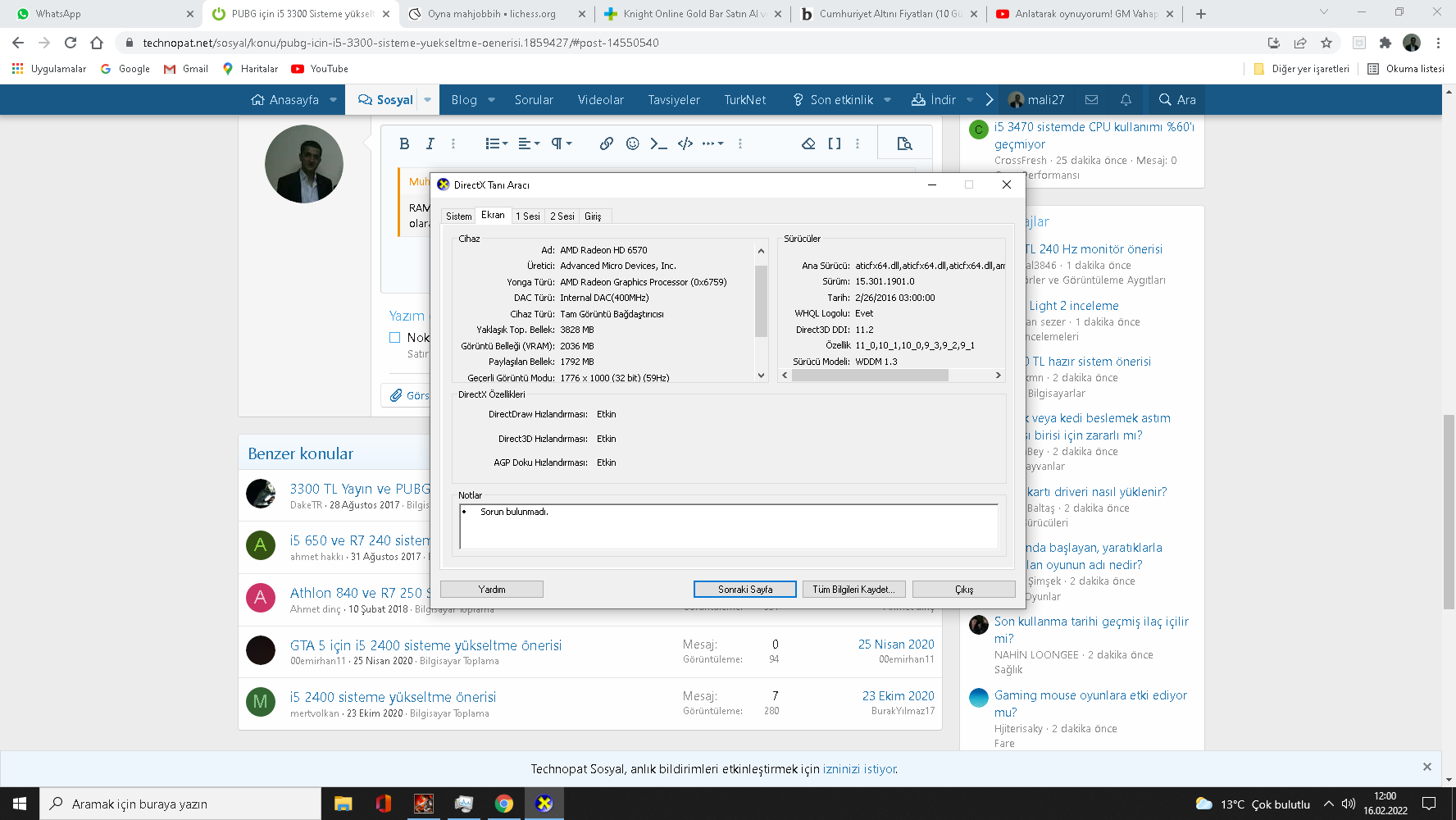
Task: Open the notifications bell in the forum navbar
Action: [x=1126, y=99]
